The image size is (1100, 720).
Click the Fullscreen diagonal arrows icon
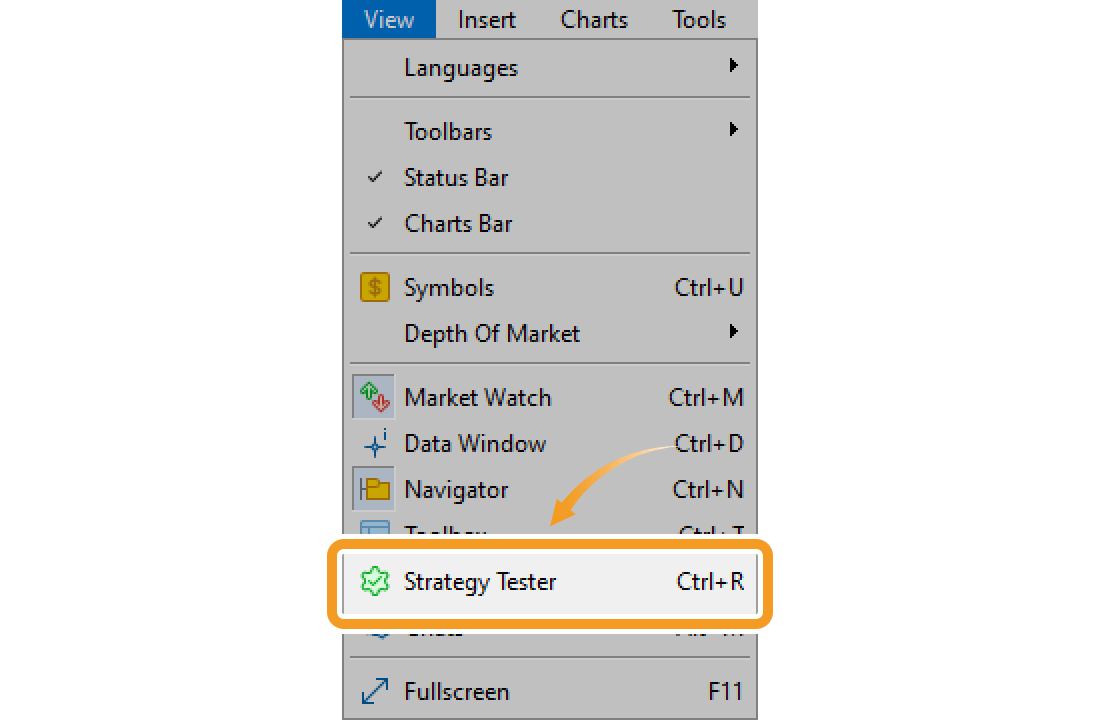[x=374, y=690]
